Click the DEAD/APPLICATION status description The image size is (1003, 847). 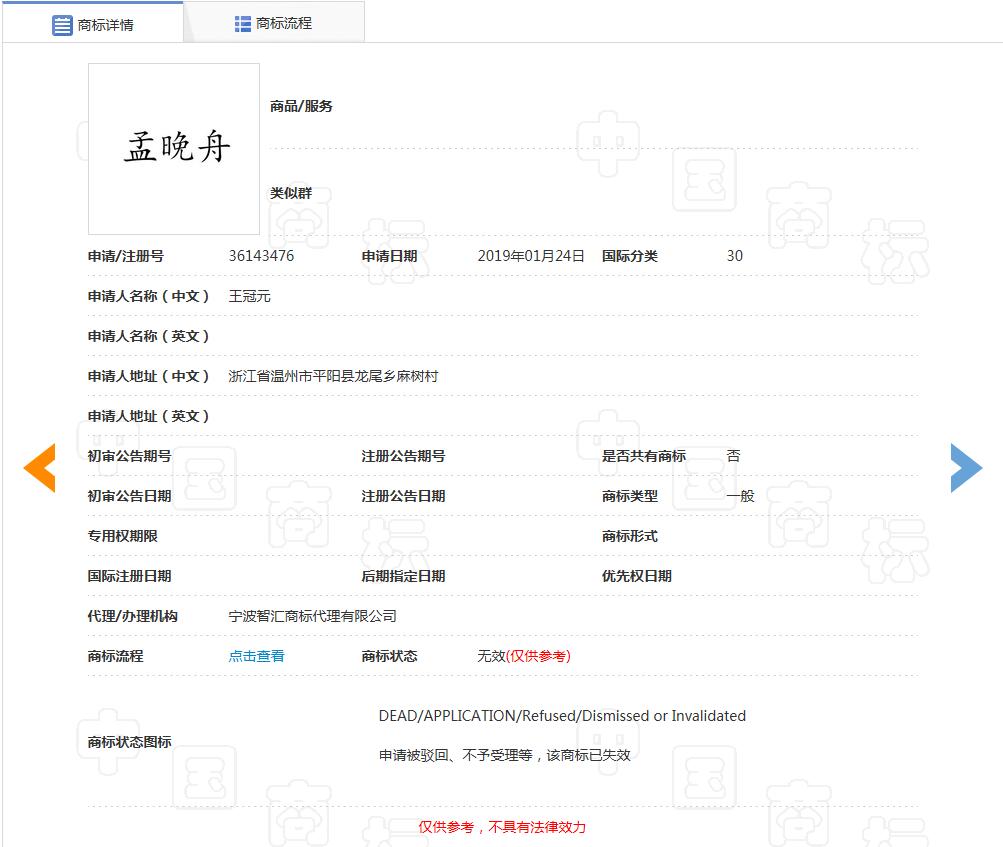(x=562, y=716)
